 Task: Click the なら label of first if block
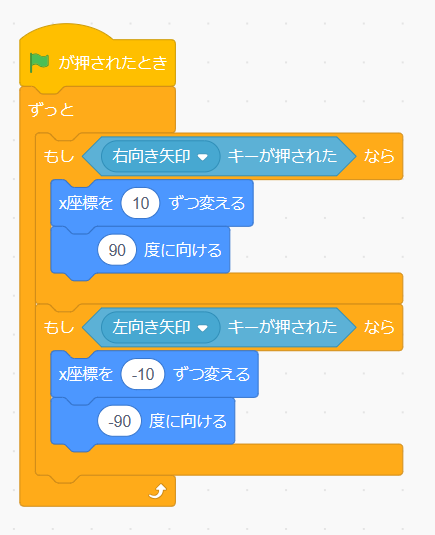[x=379, y=156]
